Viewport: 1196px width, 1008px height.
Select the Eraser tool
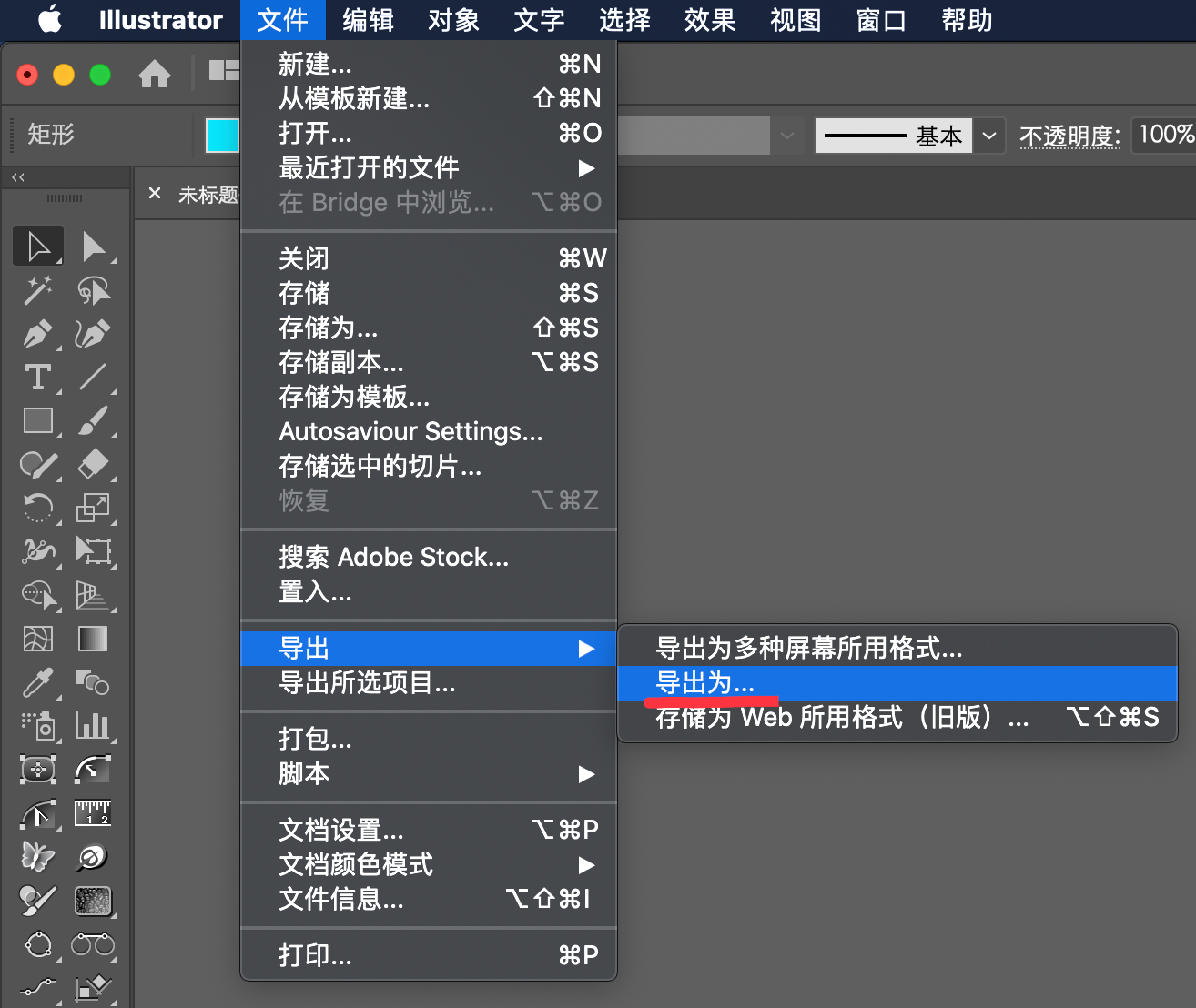coord(93,464)
